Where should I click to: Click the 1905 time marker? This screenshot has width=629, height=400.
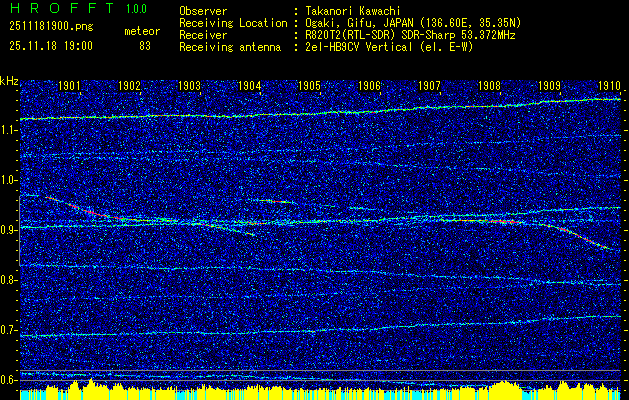pyautogui.click(x=309, y=86)
